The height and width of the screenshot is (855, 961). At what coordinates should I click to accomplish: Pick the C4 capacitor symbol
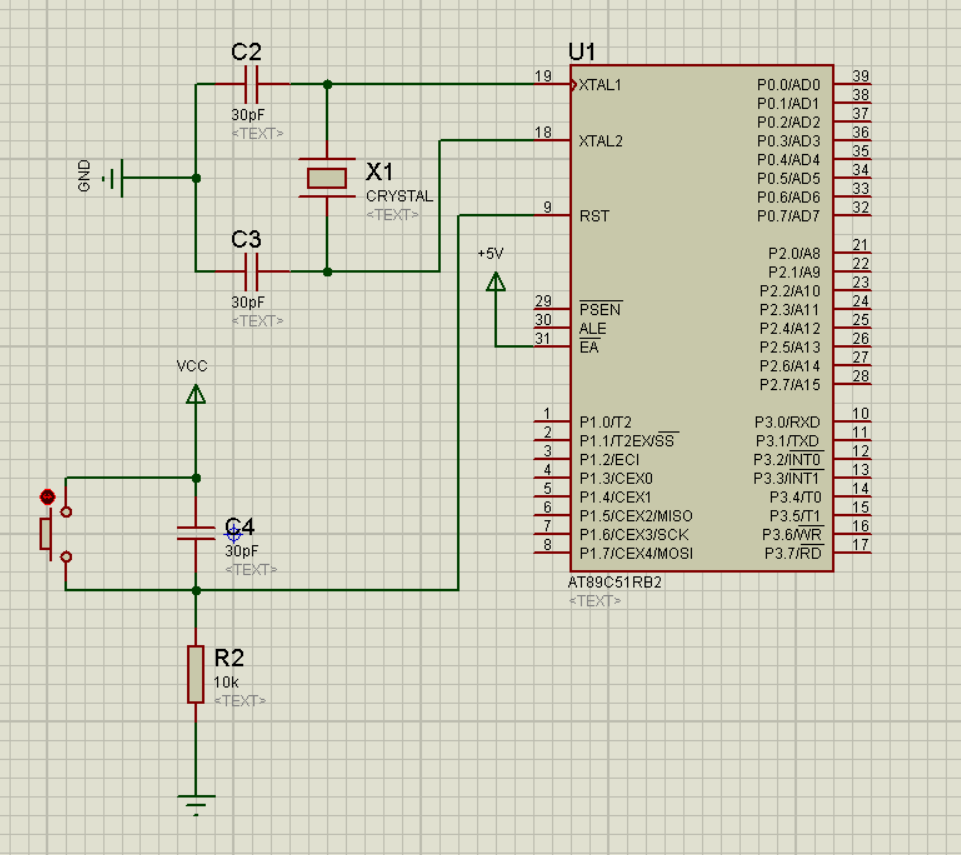point(196,532)
